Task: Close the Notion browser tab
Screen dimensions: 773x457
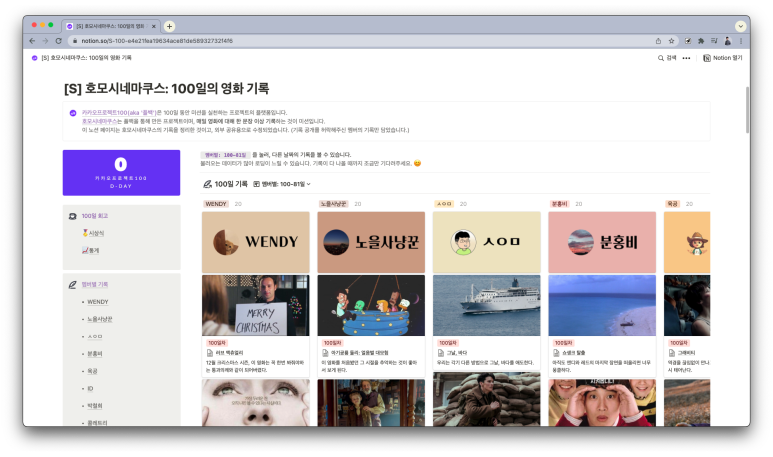Action: click(154, 27)
